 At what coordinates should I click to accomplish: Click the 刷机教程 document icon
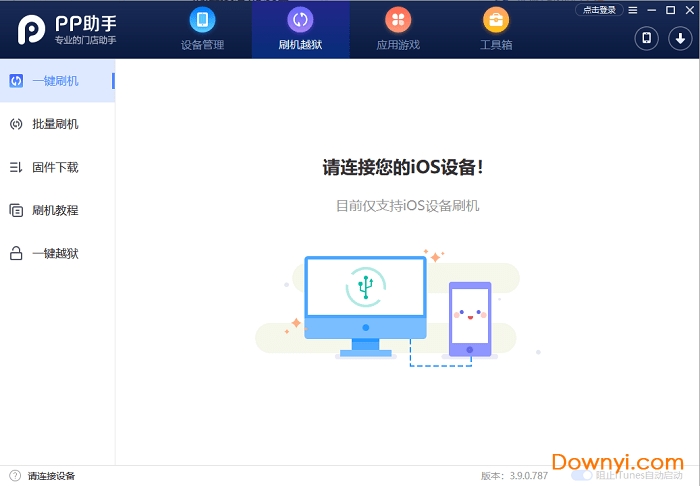[x=16, y=210]
